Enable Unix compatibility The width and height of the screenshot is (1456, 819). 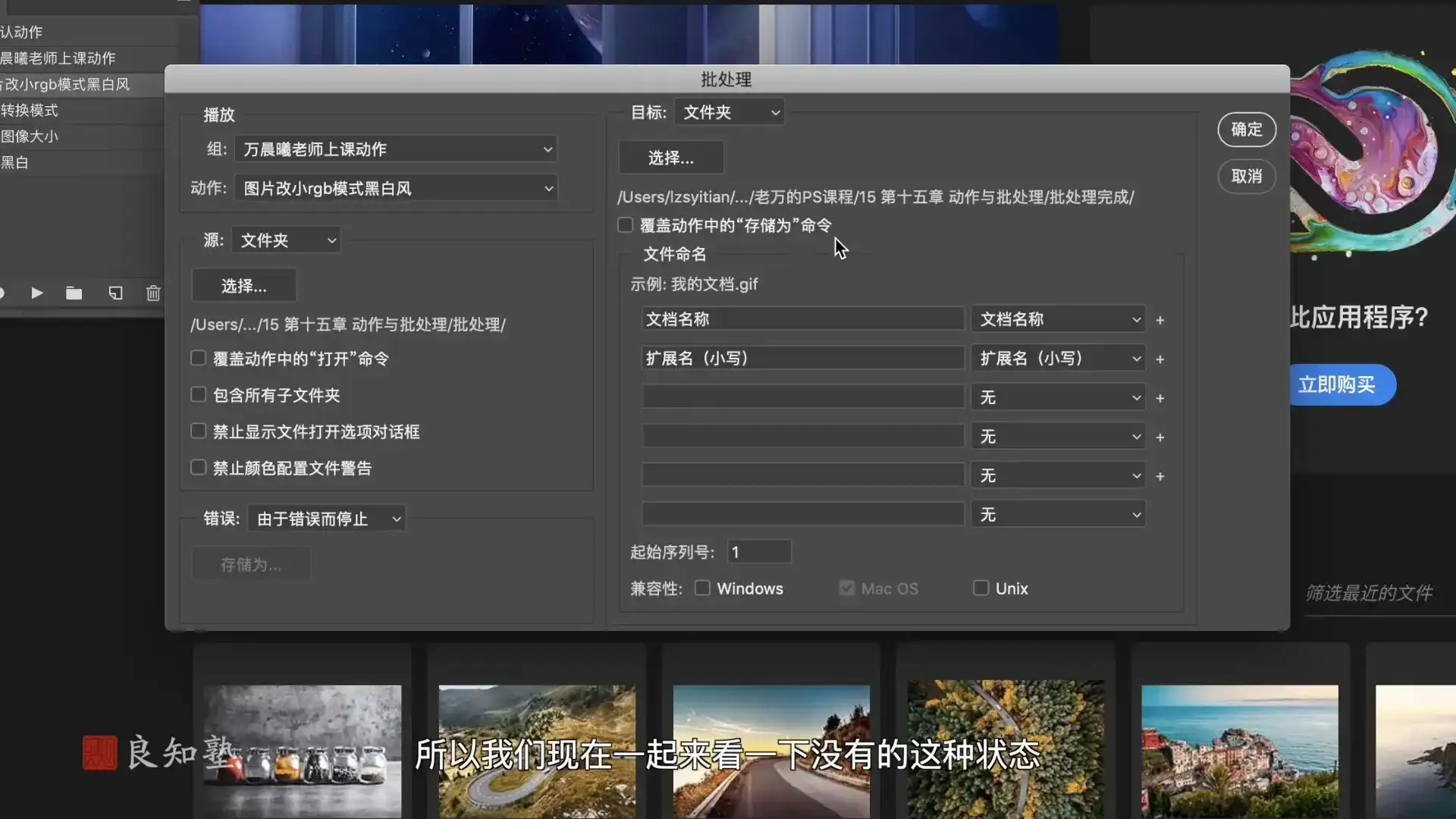click(981, 588)
